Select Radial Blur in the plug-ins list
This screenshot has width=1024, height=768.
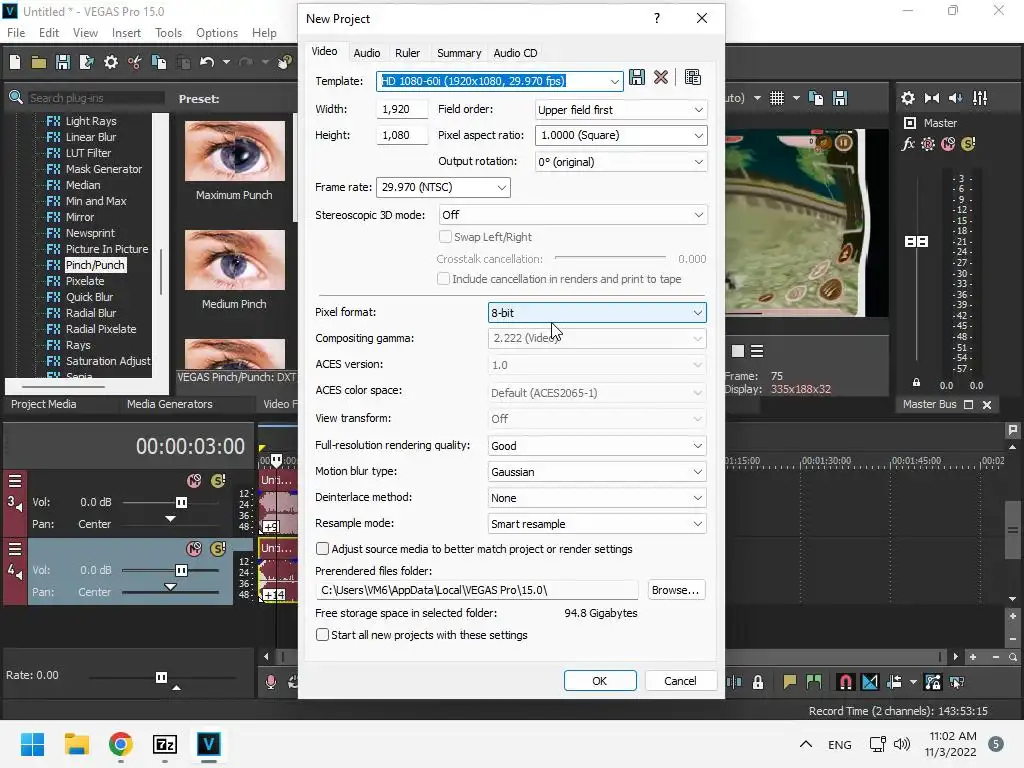coord(91,313)
